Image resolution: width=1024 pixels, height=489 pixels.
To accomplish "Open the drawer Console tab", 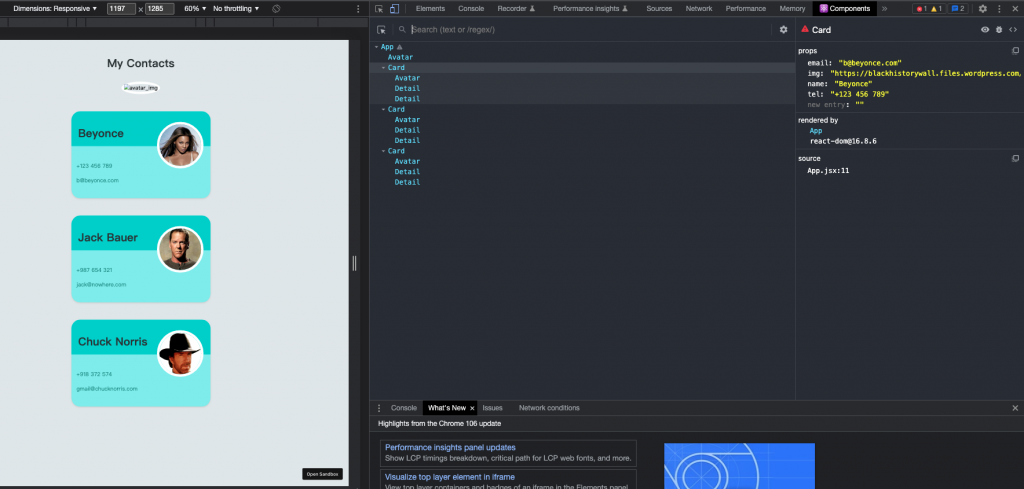I will 404,408.
